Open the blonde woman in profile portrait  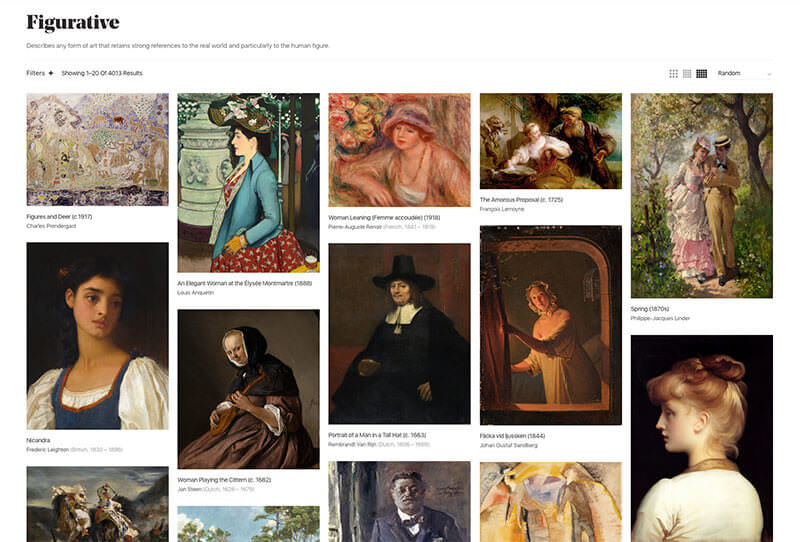(x=702, y=438)
